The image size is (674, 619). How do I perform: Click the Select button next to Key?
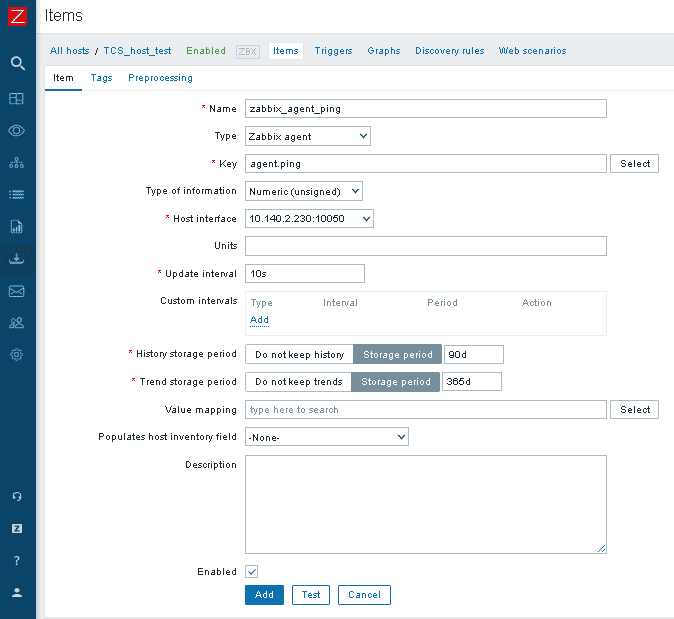point(634,164)
